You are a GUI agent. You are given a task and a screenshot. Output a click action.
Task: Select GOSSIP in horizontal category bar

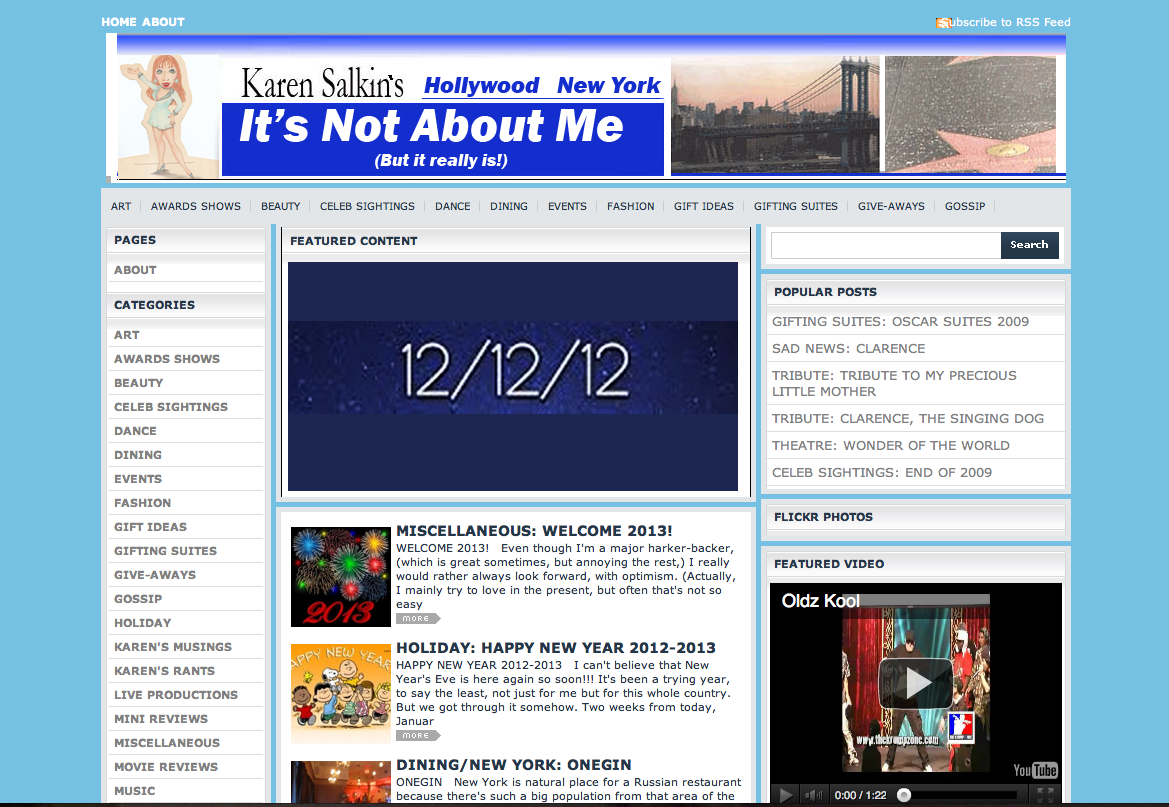pos(965,206)
